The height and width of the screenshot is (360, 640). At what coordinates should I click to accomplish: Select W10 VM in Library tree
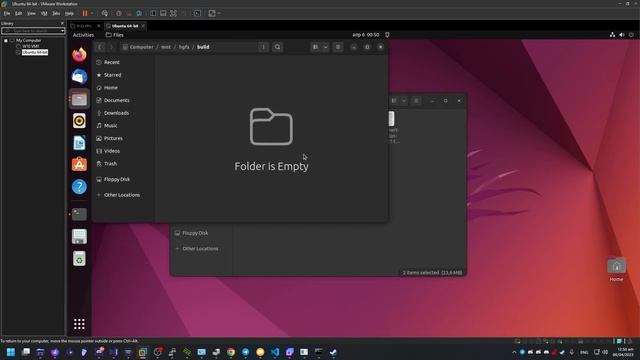point(31,47)
